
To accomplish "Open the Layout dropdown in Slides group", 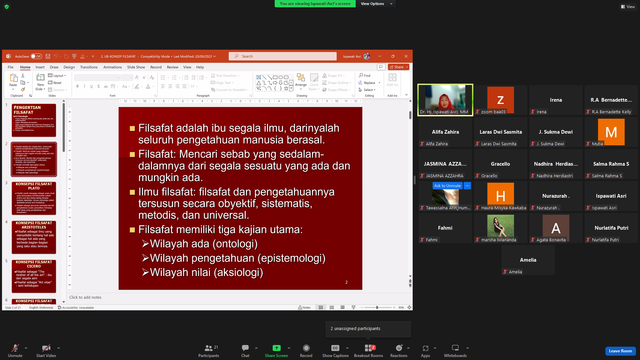I will coord(58,76).
